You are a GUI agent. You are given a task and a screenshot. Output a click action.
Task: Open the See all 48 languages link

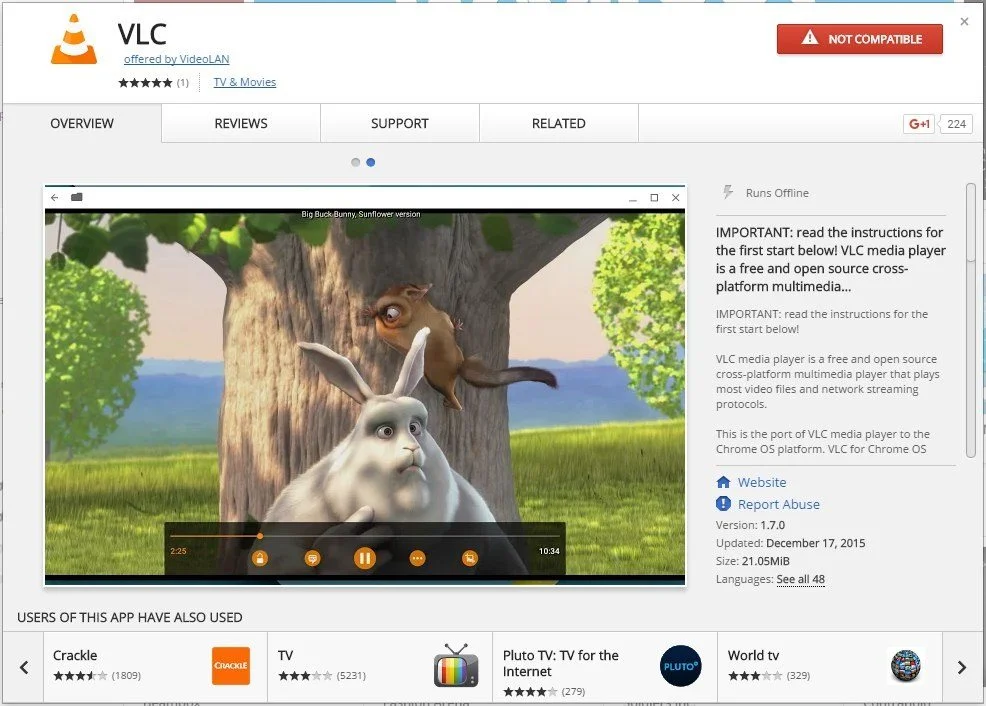pos(800,579)
